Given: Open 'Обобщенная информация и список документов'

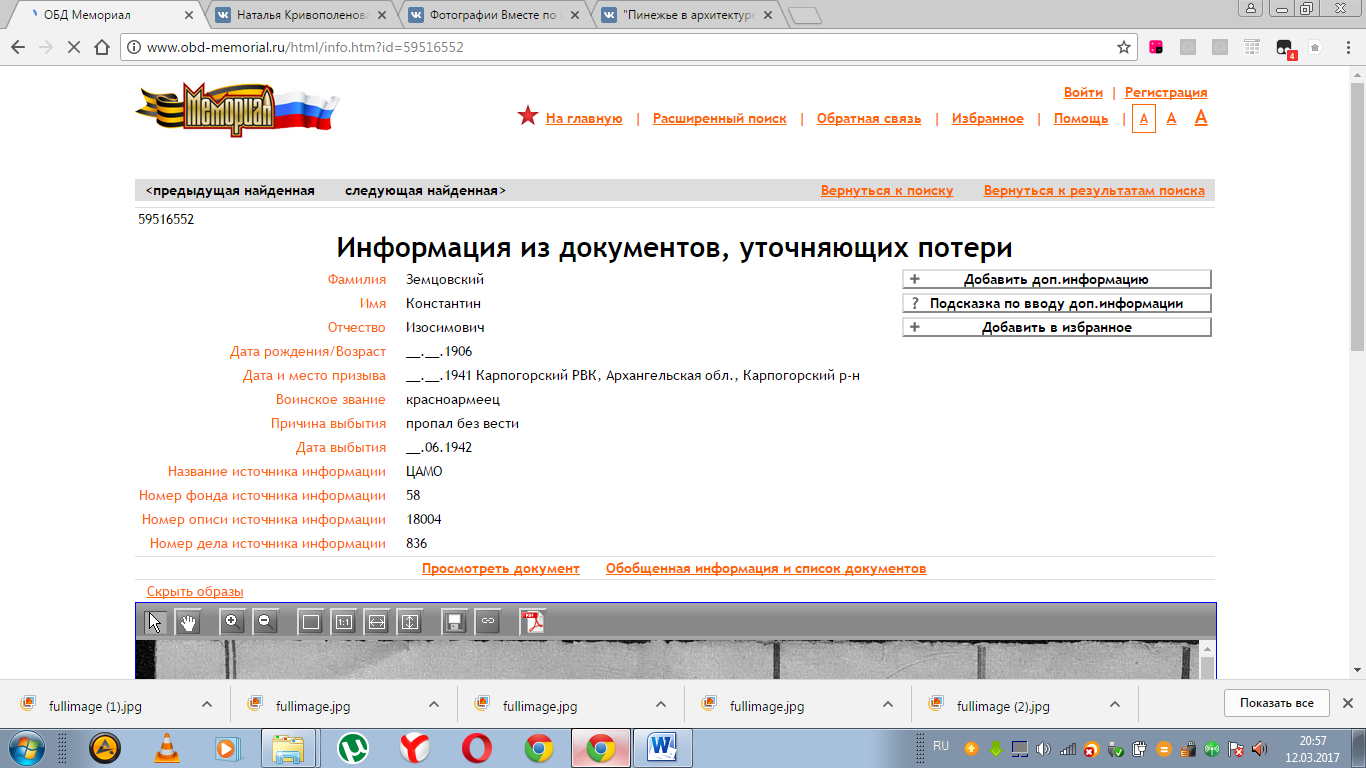Looking at the screenshot, I should point(766,568).
